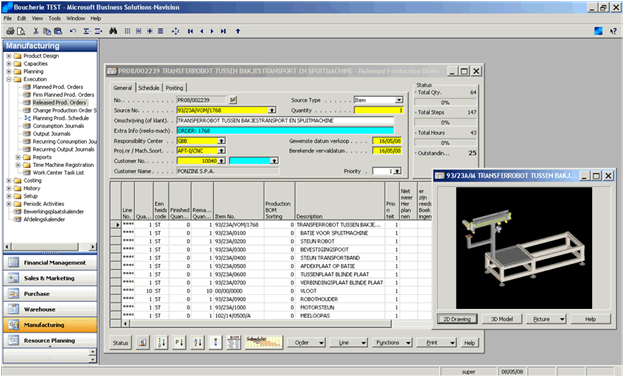Select Consumption Journals in the tree
Screen dimensions: 625x377
tap(58, 126)
